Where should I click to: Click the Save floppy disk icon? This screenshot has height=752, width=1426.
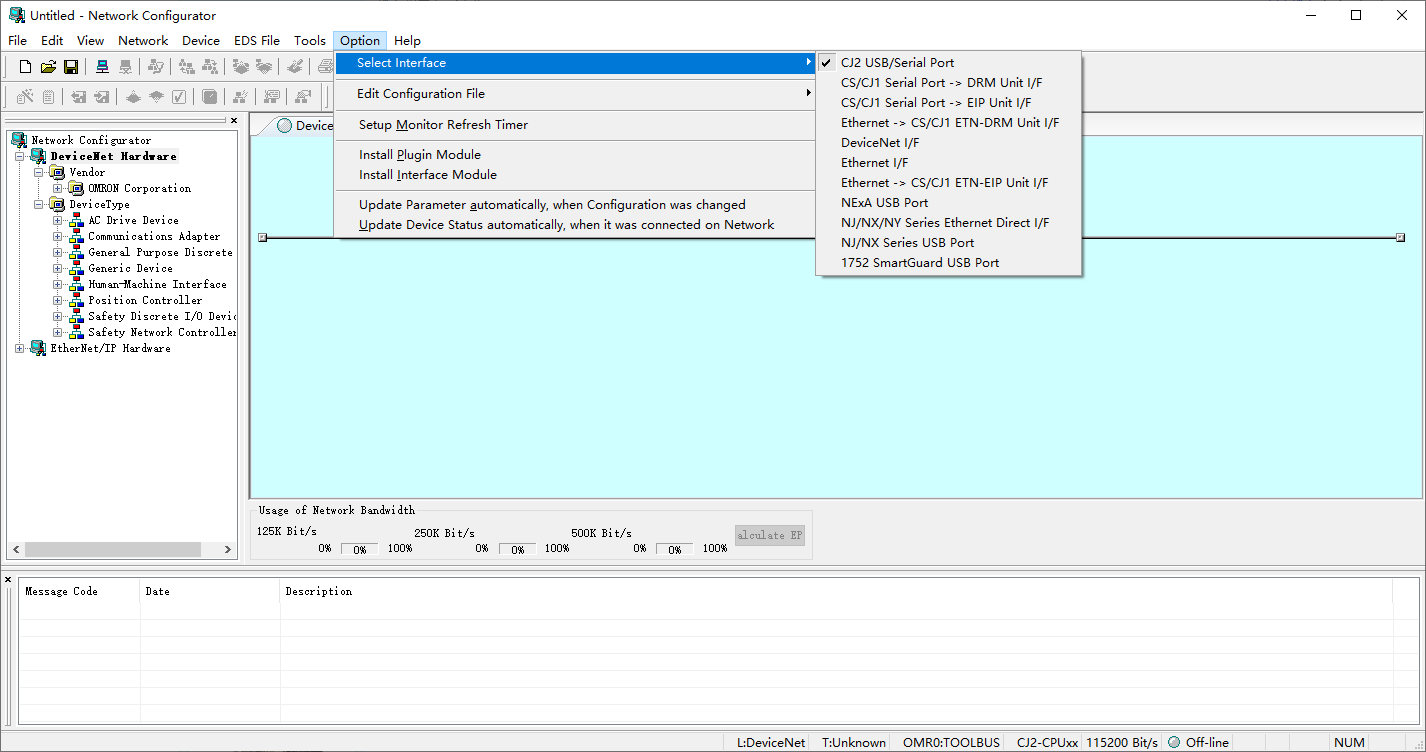coord(71,67)
